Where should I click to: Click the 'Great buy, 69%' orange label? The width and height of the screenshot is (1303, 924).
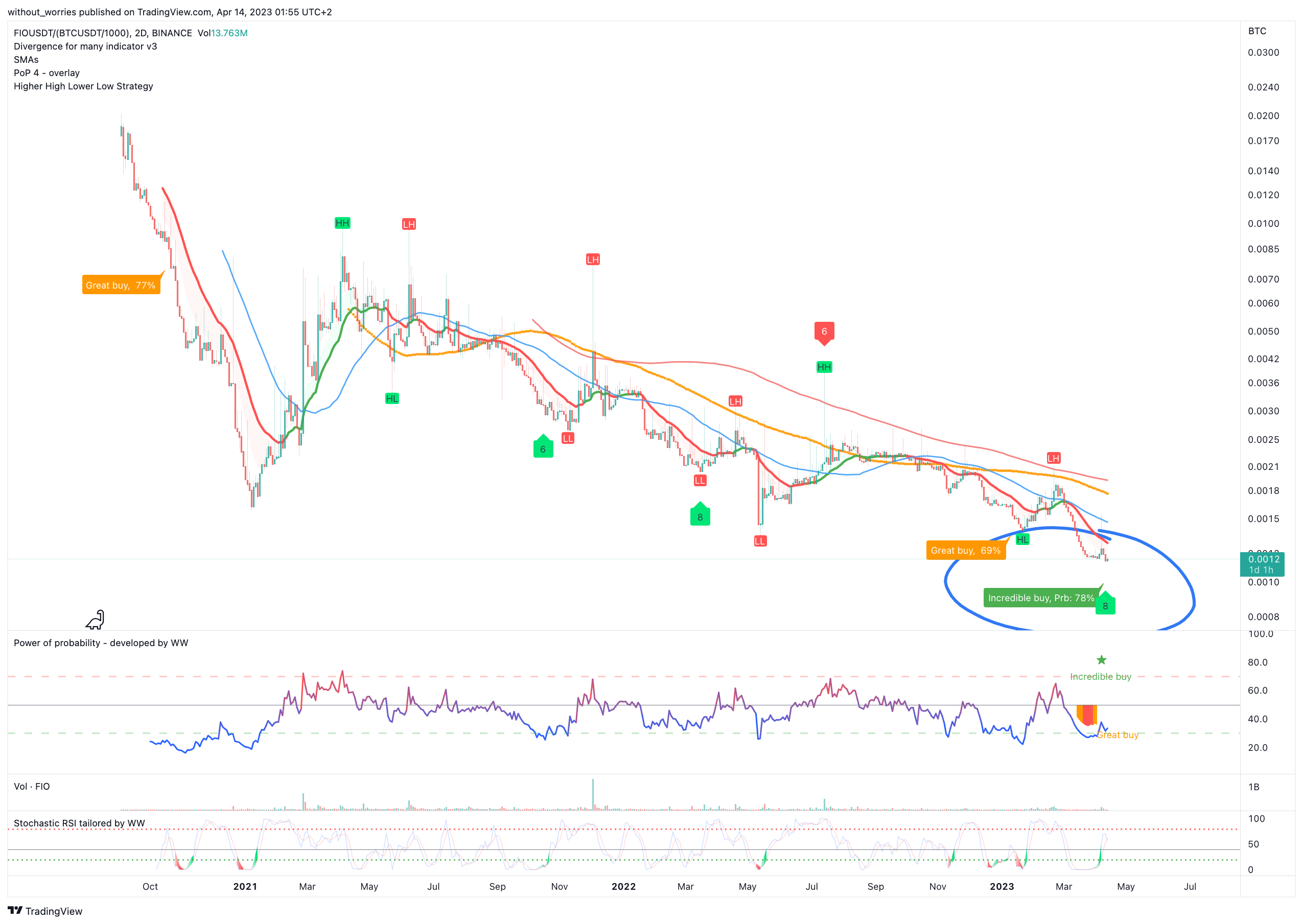pyautogui.click(x=966, y=550)
